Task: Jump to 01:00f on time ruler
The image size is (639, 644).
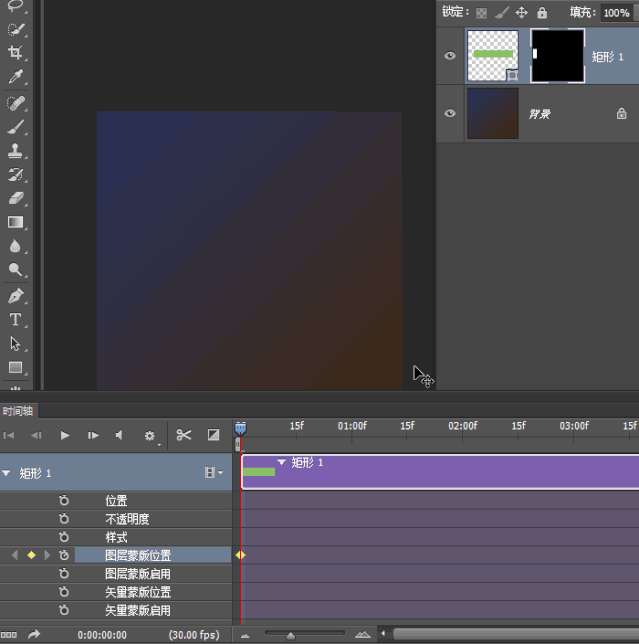Action: [x=352, y=426]
